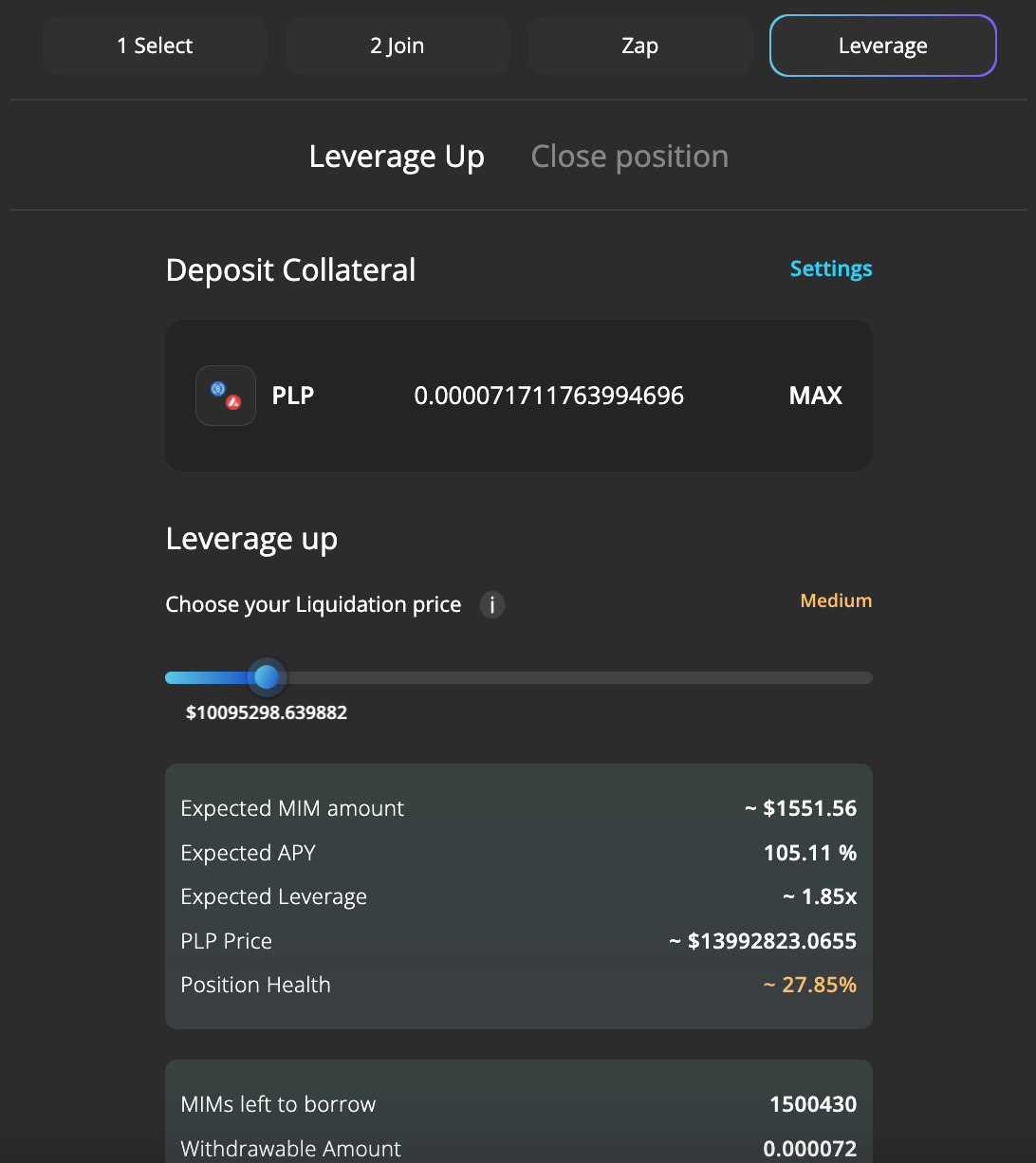This screenshot has height=1163, width=1036.
Task: Switch to the Close position view
Action: pos(629,157)
